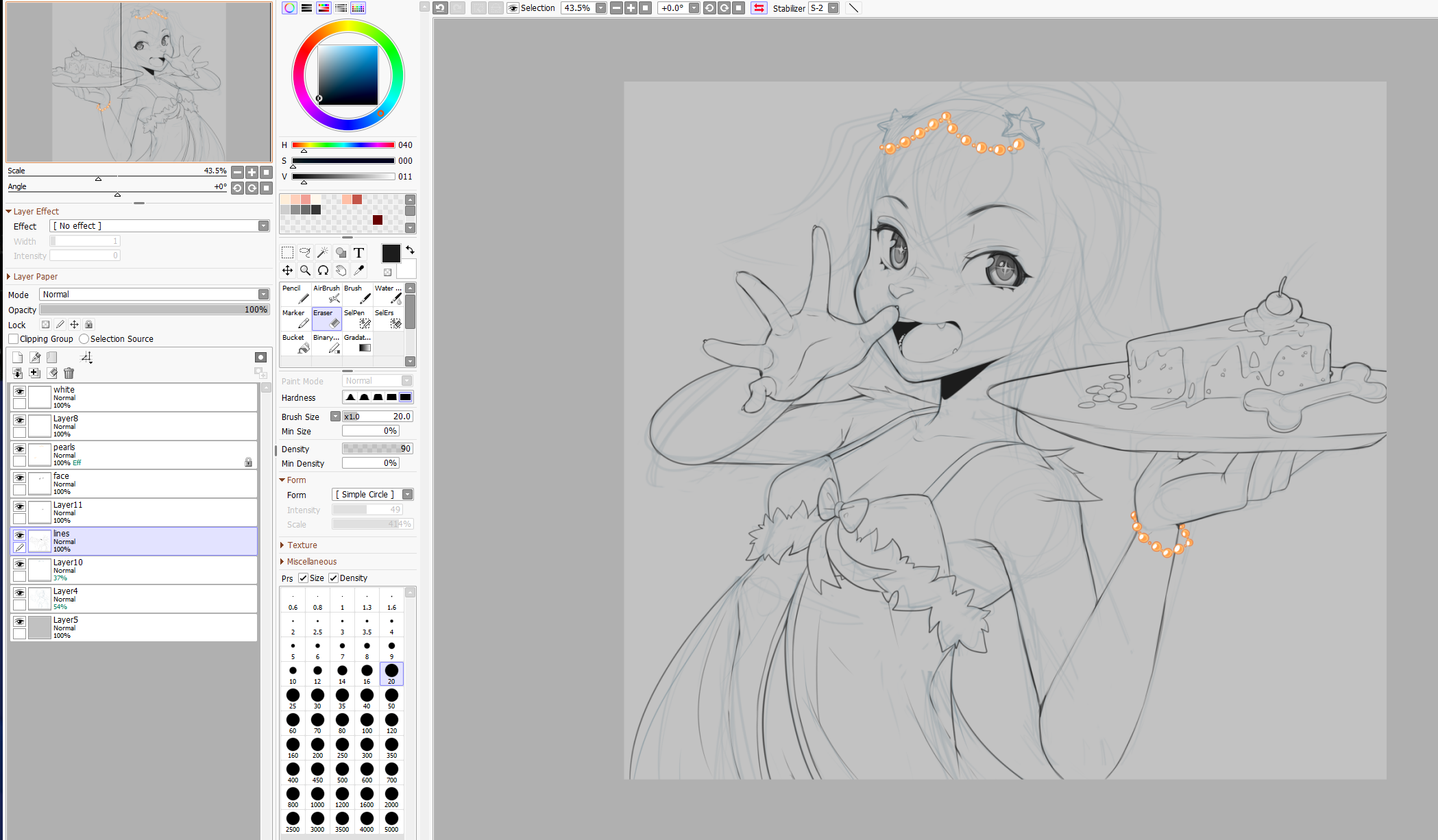
Task: Select the Magic Wand tool
Action: click(323, 253)
